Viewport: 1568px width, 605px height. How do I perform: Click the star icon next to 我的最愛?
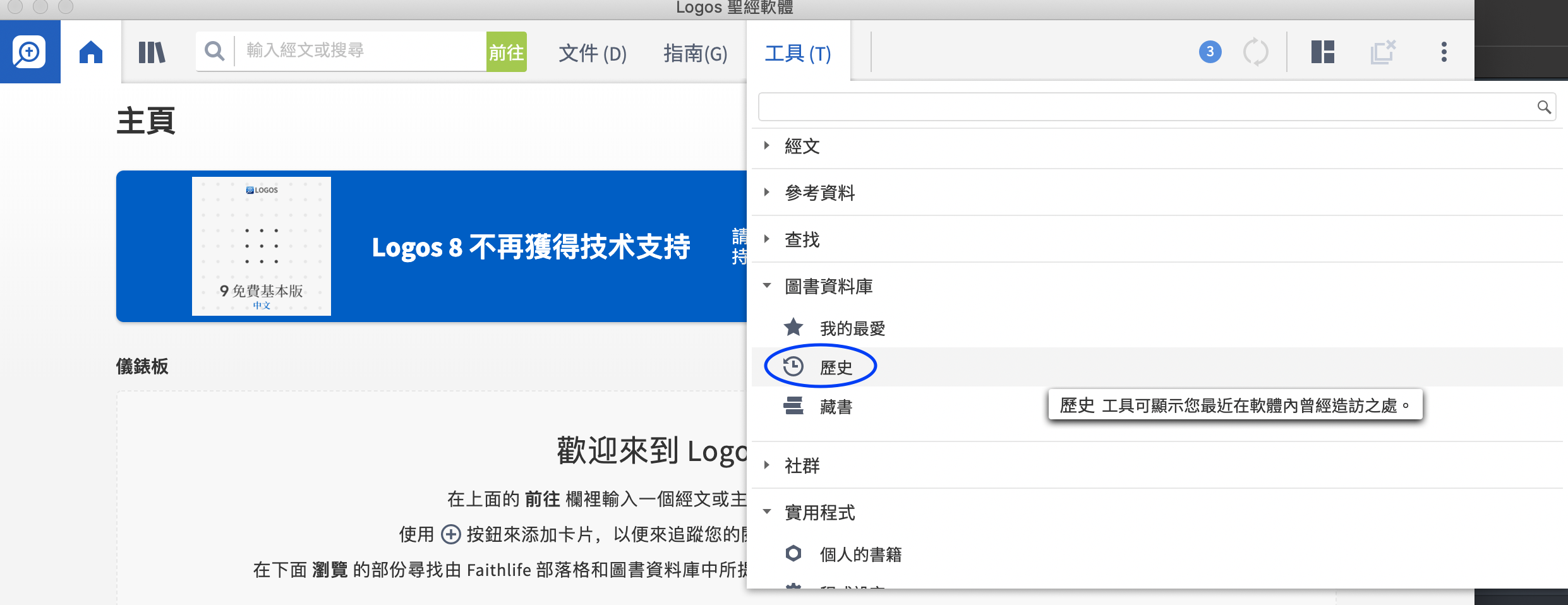793,327
